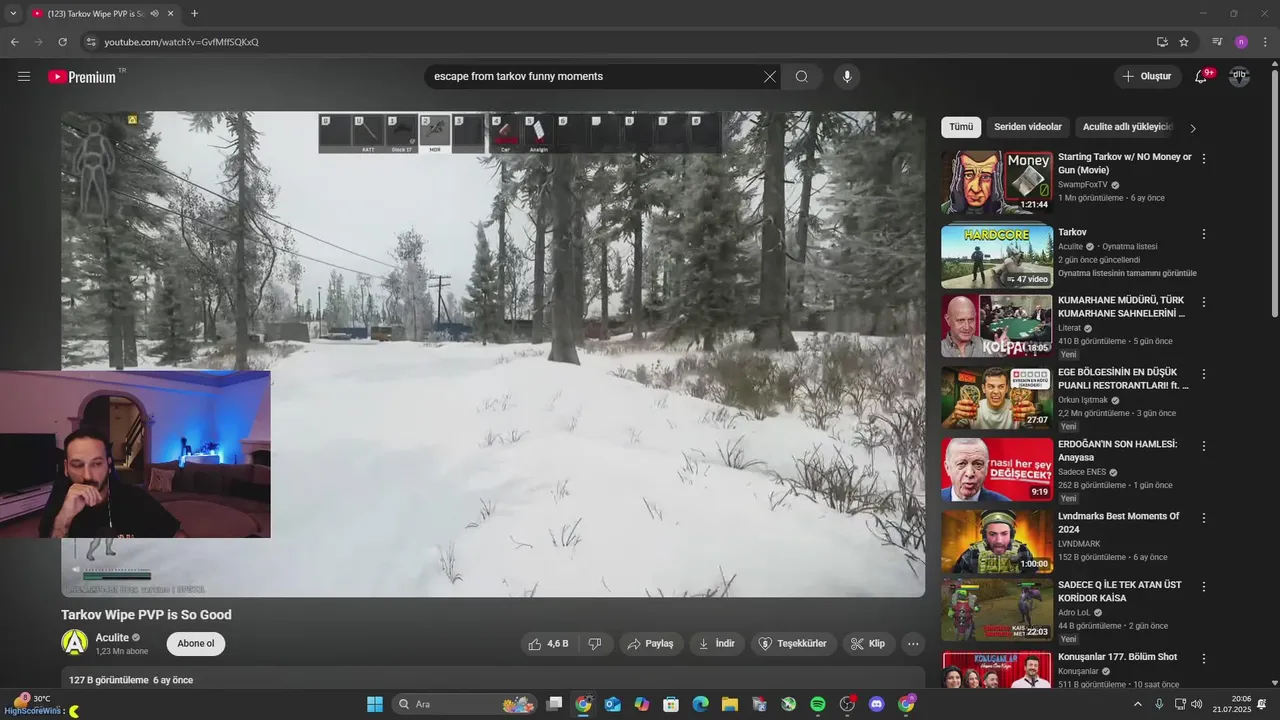Click the volume icon in system tray

coord(1197,704)
